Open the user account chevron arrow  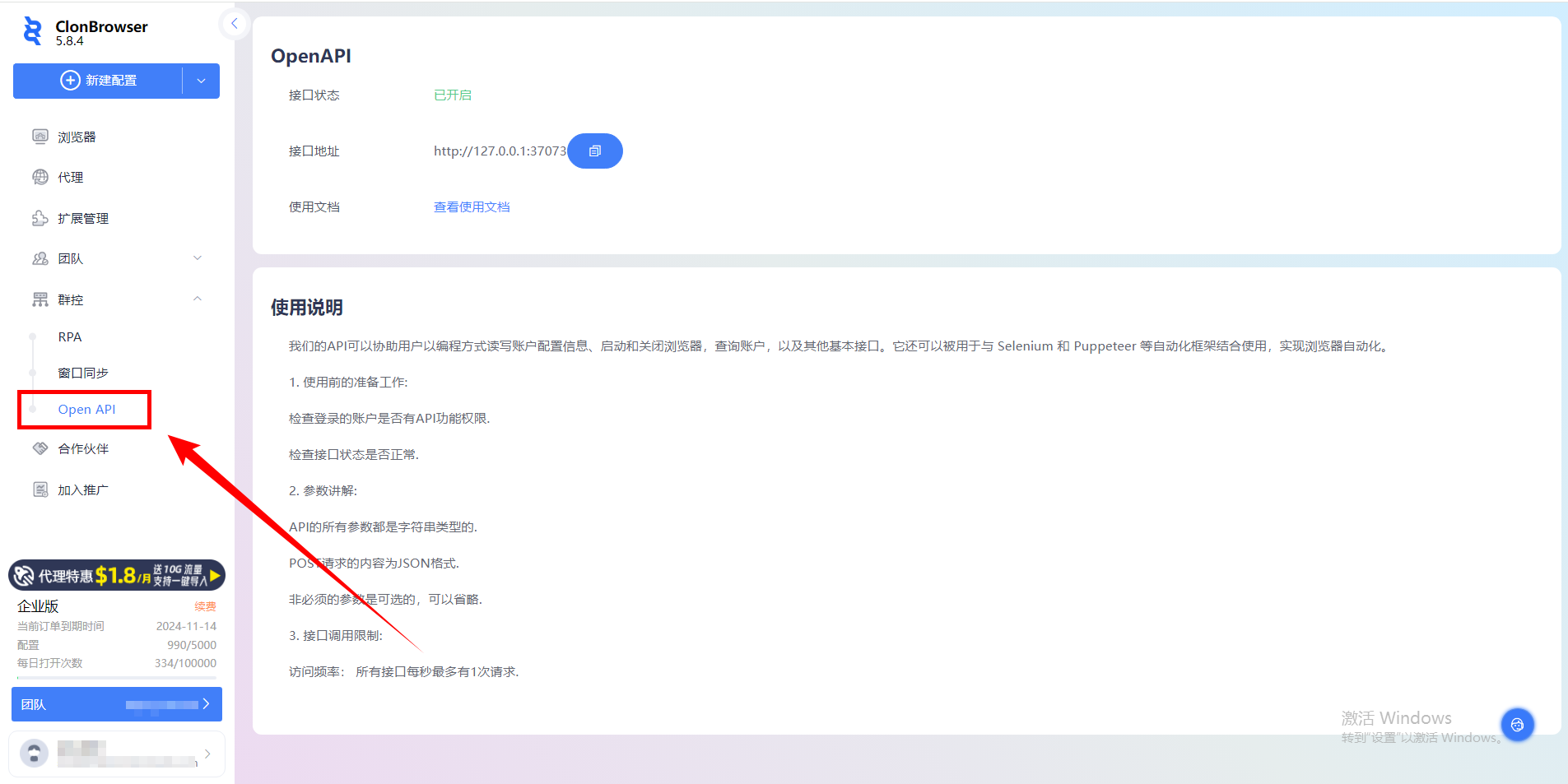(x=207, y=754)
